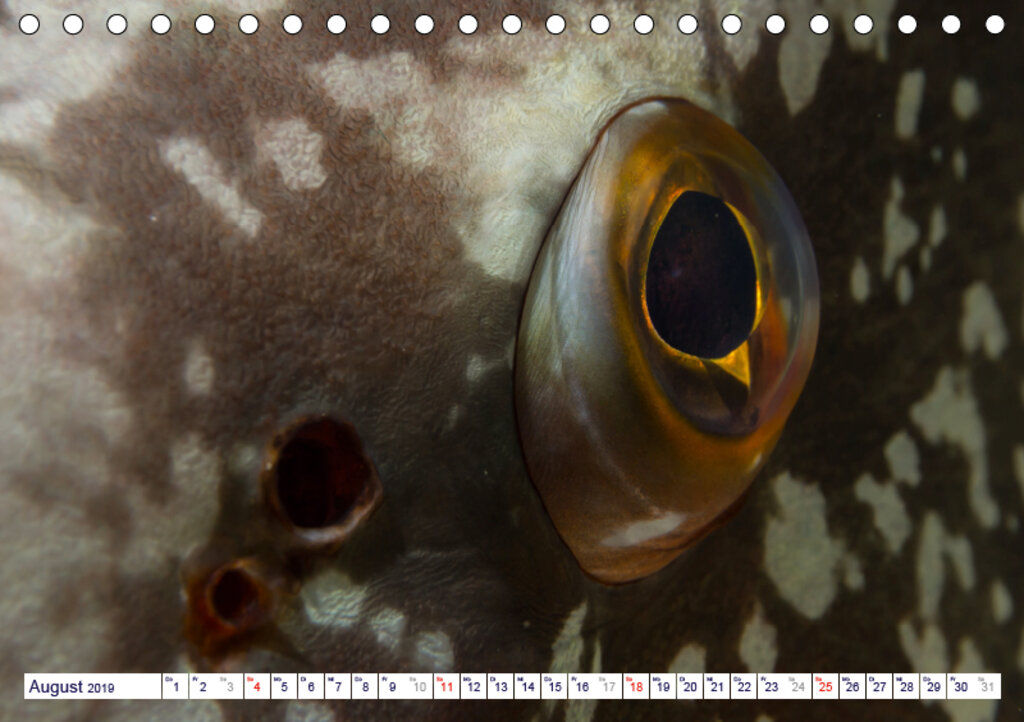Click the day 12 cell
The width and height of the screenshot is (1024, 722).
(x=473, y=686)
